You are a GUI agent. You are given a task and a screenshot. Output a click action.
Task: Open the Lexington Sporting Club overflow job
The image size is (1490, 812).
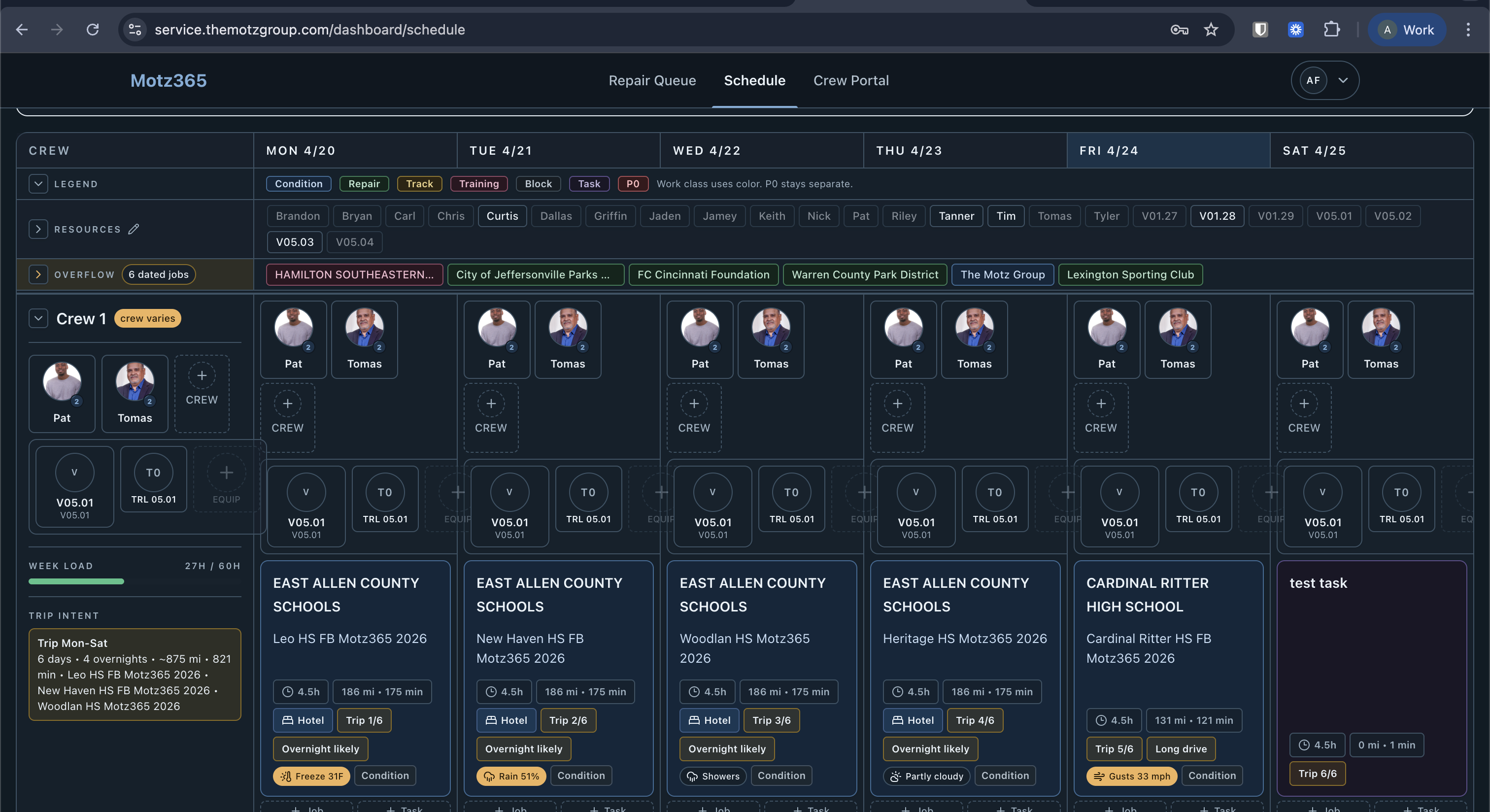(1130, 274)
